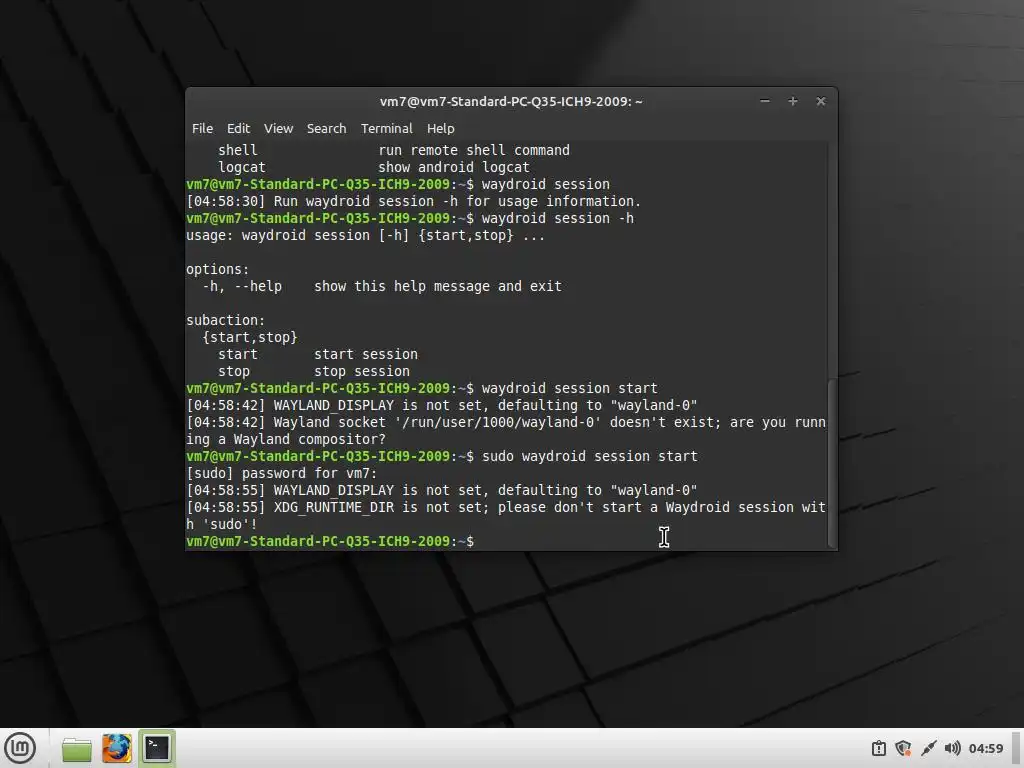This screenshot has width=1024, height=768.
Task: Click the 'usage: waydroid session' line
Action: point(365,235)
